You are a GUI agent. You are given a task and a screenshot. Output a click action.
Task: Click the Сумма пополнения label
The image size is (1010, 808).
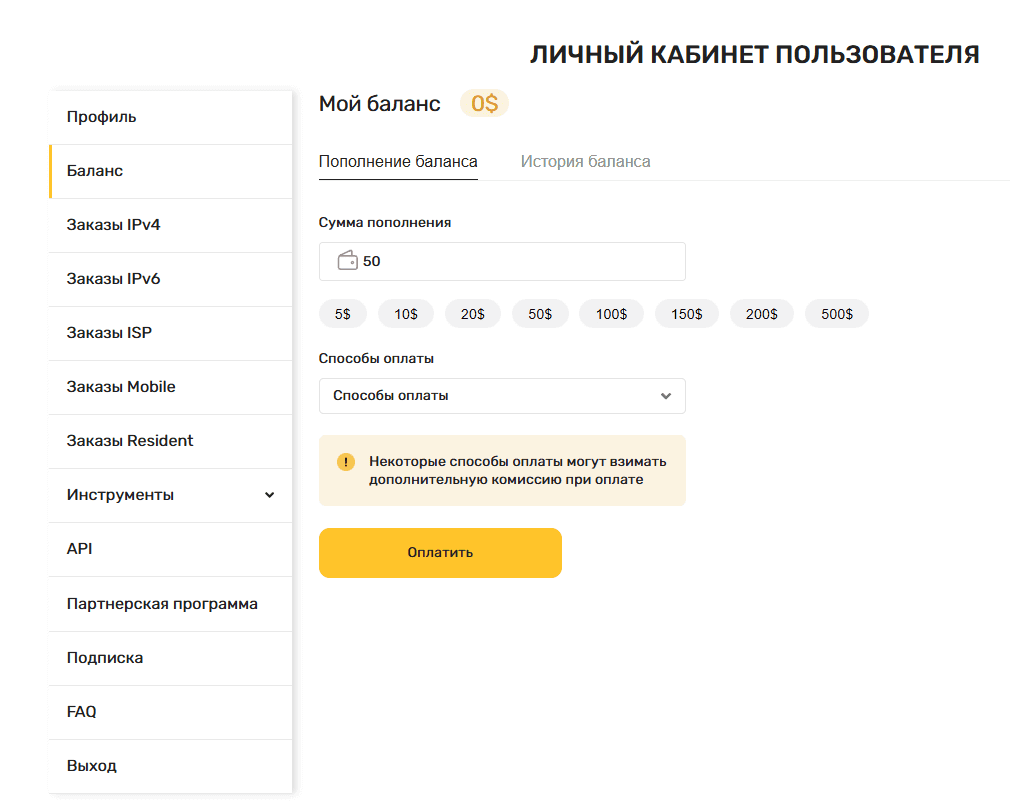pyautogui.click(x=385, y=223)
